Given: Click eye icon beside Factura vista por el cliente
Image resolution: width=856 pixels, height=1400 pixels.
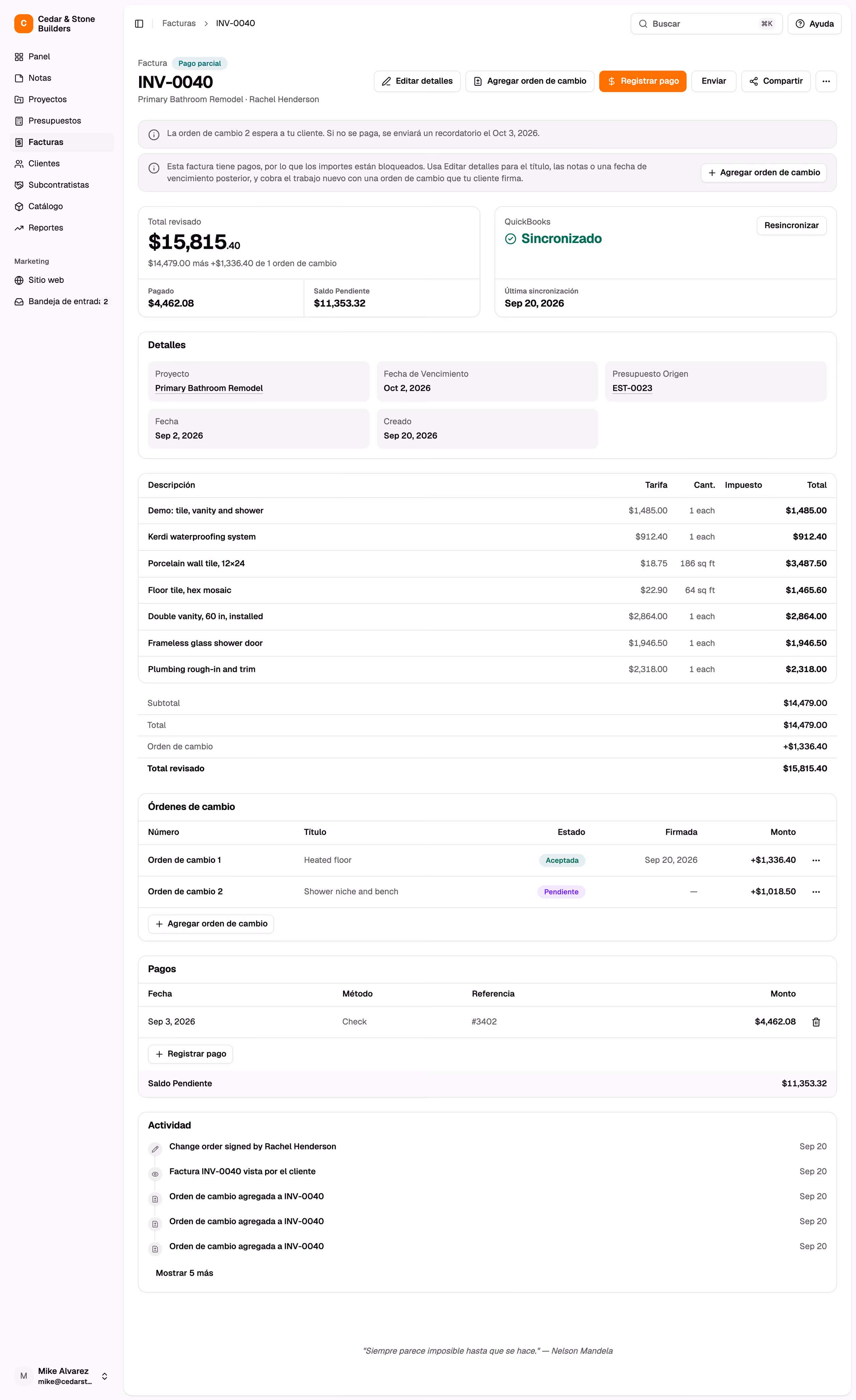Looking at the screenshot, I should (154, 1174).
